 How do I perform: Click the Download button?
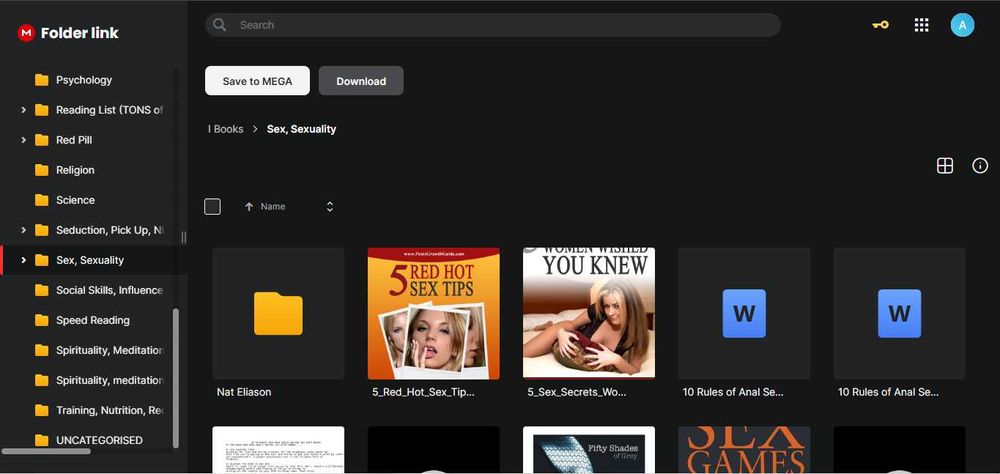361,81
